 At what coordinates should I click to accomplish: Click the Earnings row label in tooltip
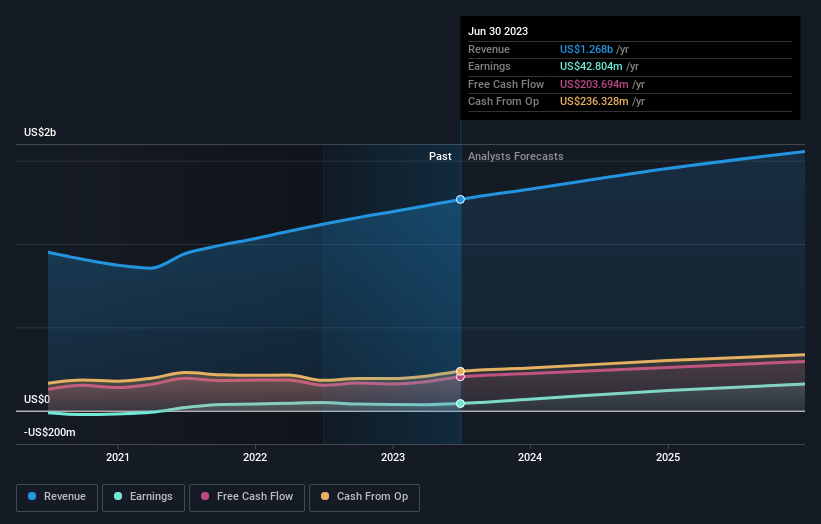489,66
